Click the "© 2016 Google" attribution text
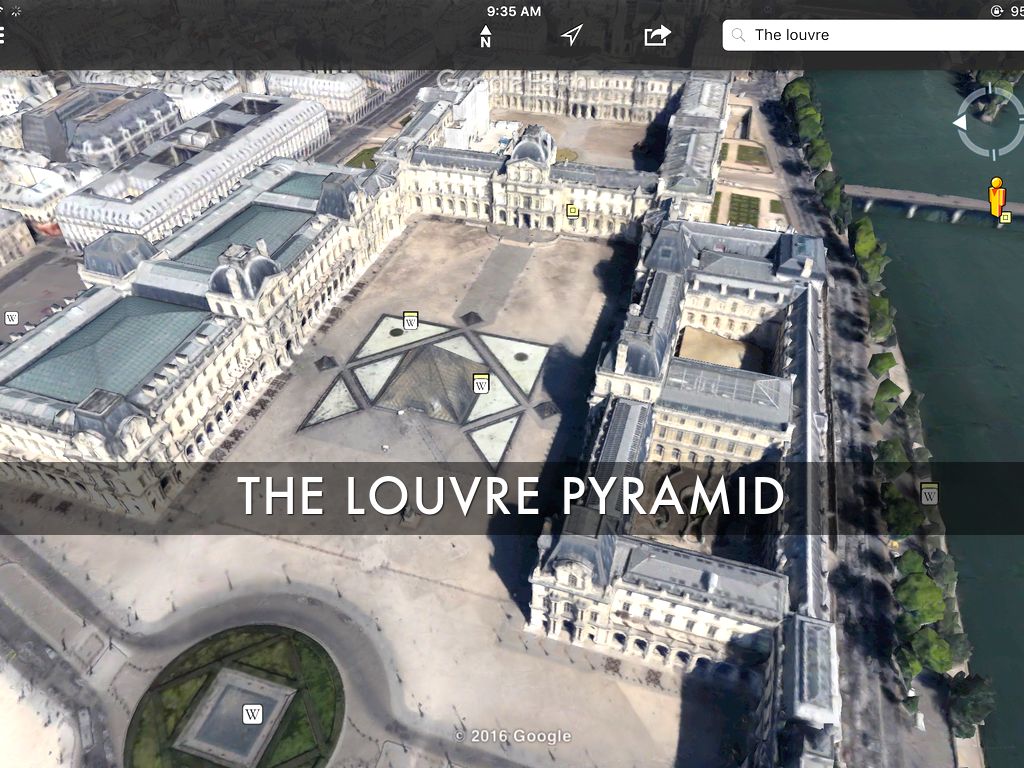 512,736
